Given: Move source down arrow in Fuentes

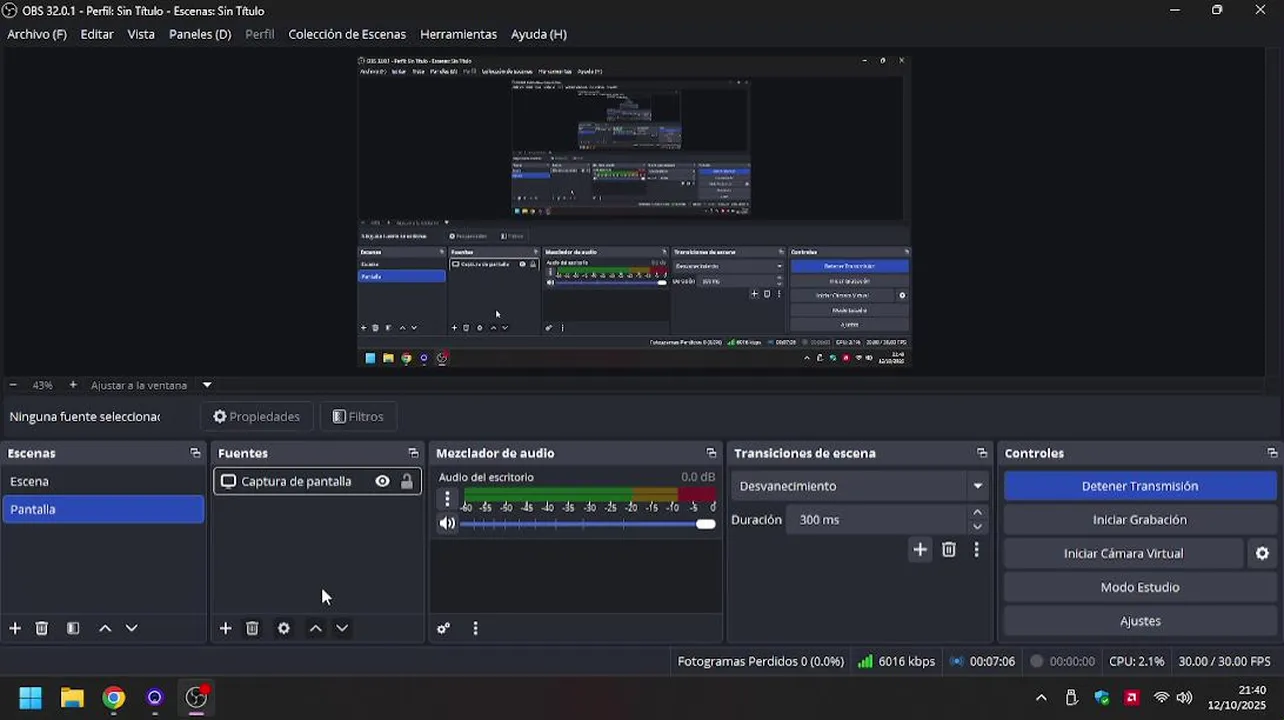Looking at the screenshot, I should pos(342,628).
